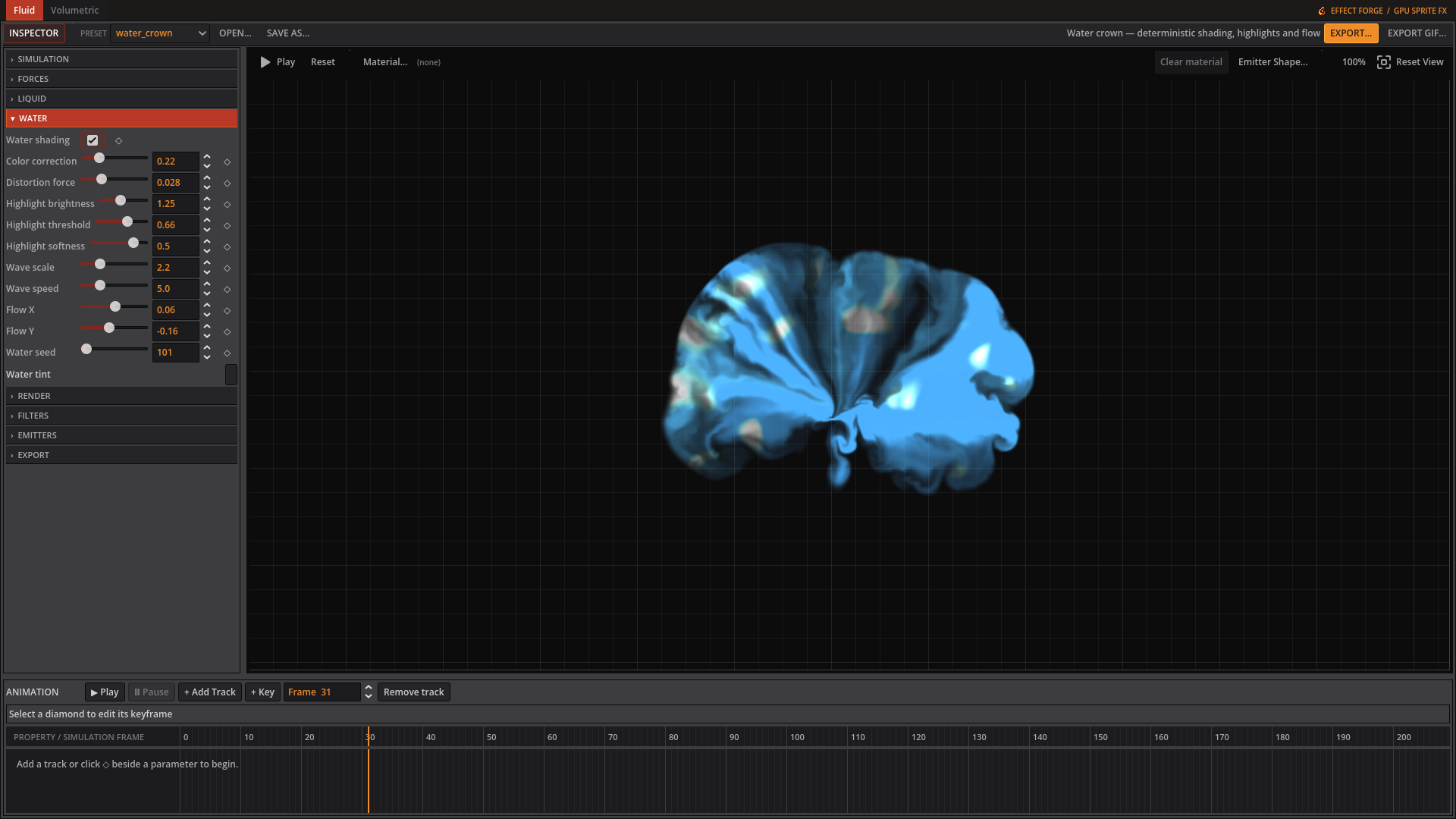This screenshot has width=1456, height=819.
Task: Click the animation Play button
Action: click(105, 692)
